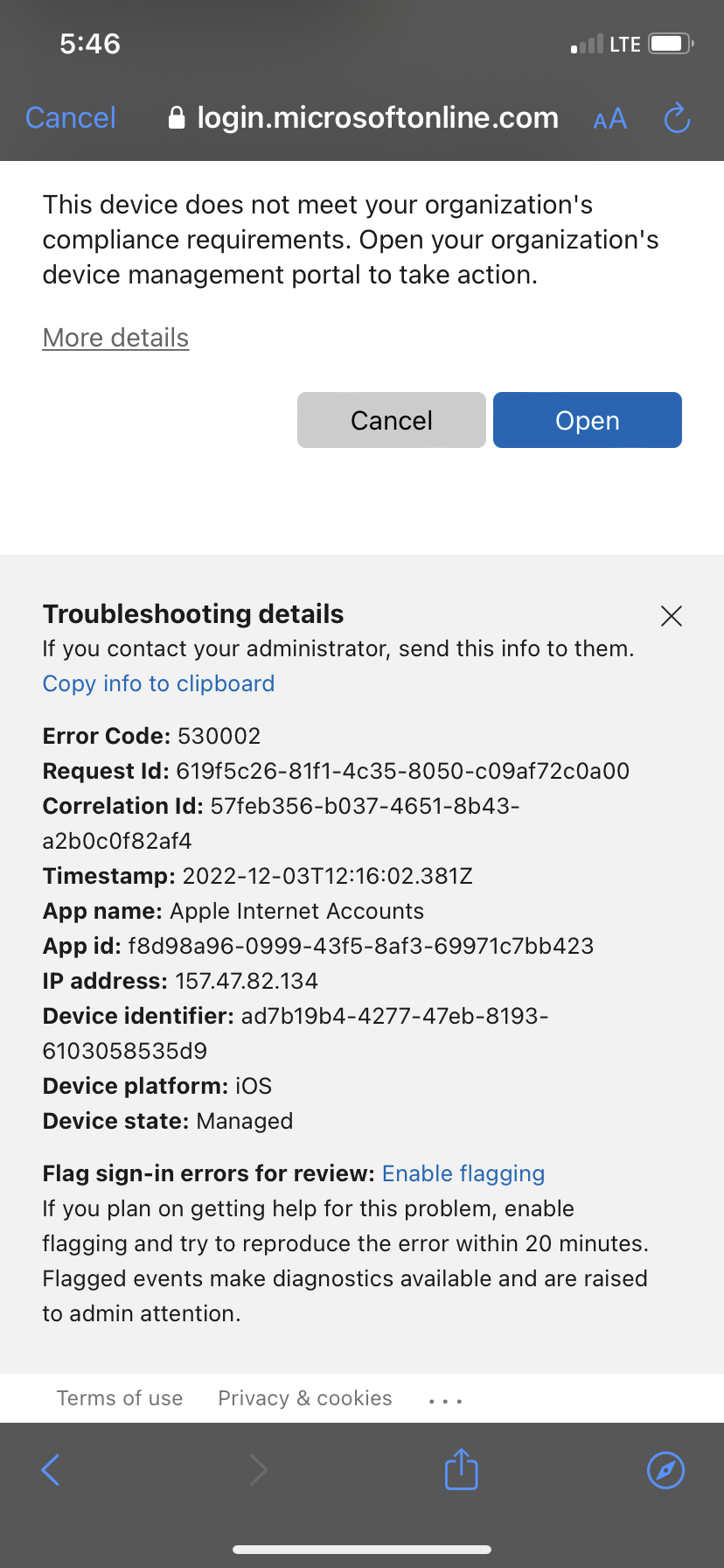The height and width of the screenshot is (1568, 724).
Task: Collapse the More details link
Action: (115, 338)
